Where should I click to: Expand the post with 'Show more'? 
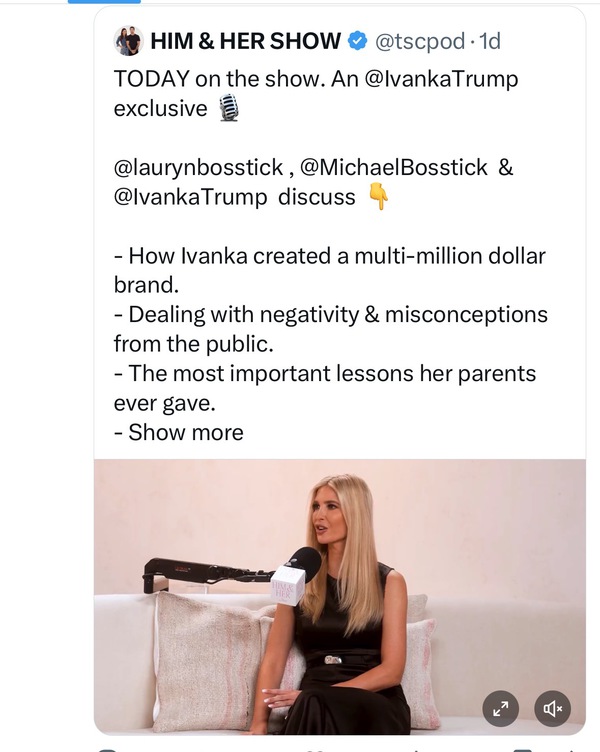[186, 433]
